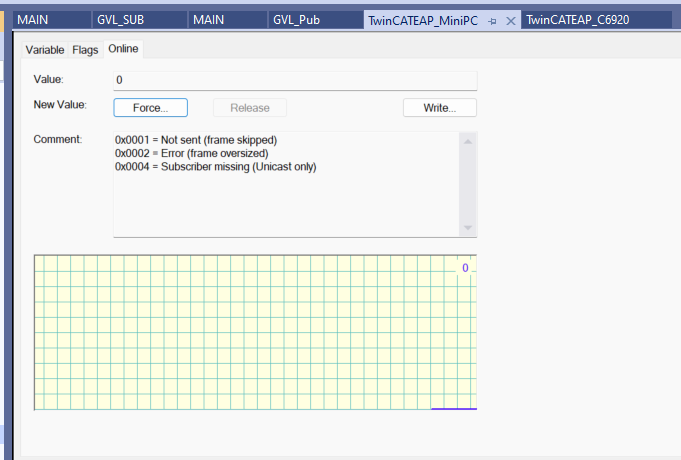
Task: Click comment line '0x0002 = Error (frame oversized)'
Action: tap(192, 153)
